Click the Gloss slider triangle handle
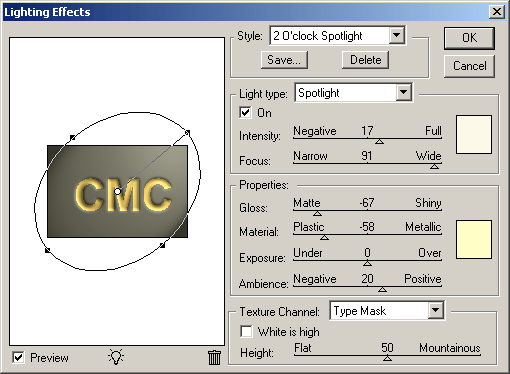This screenshot has height=374, width=510. (317, 213)
